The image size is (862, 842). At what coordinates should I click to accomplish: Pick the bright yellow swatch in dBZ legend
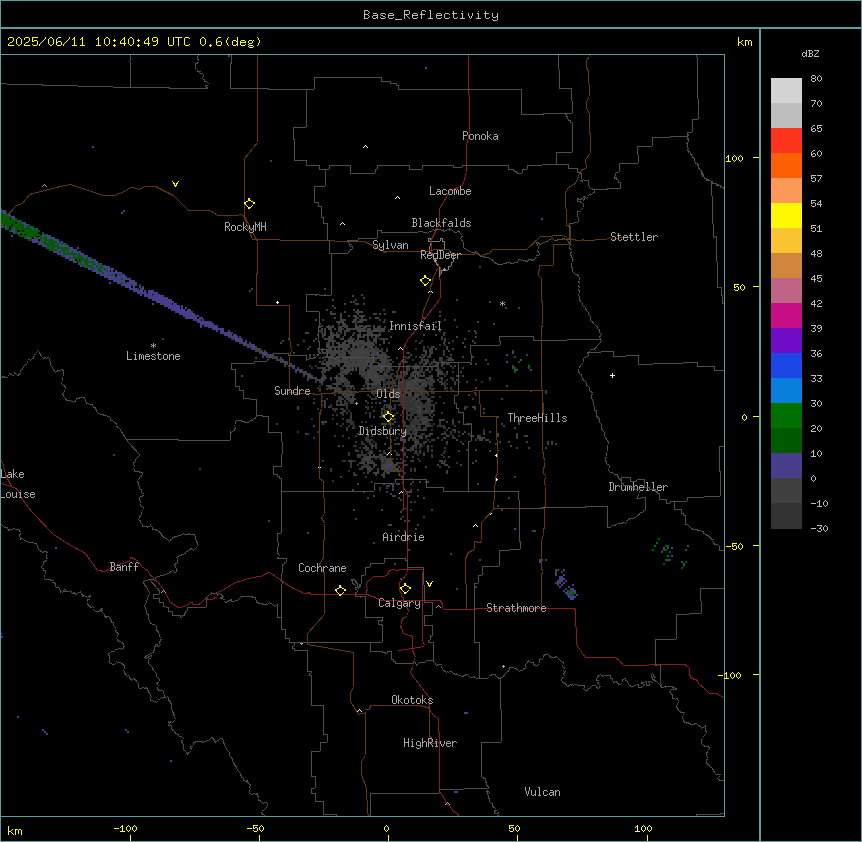coord(786,215)
